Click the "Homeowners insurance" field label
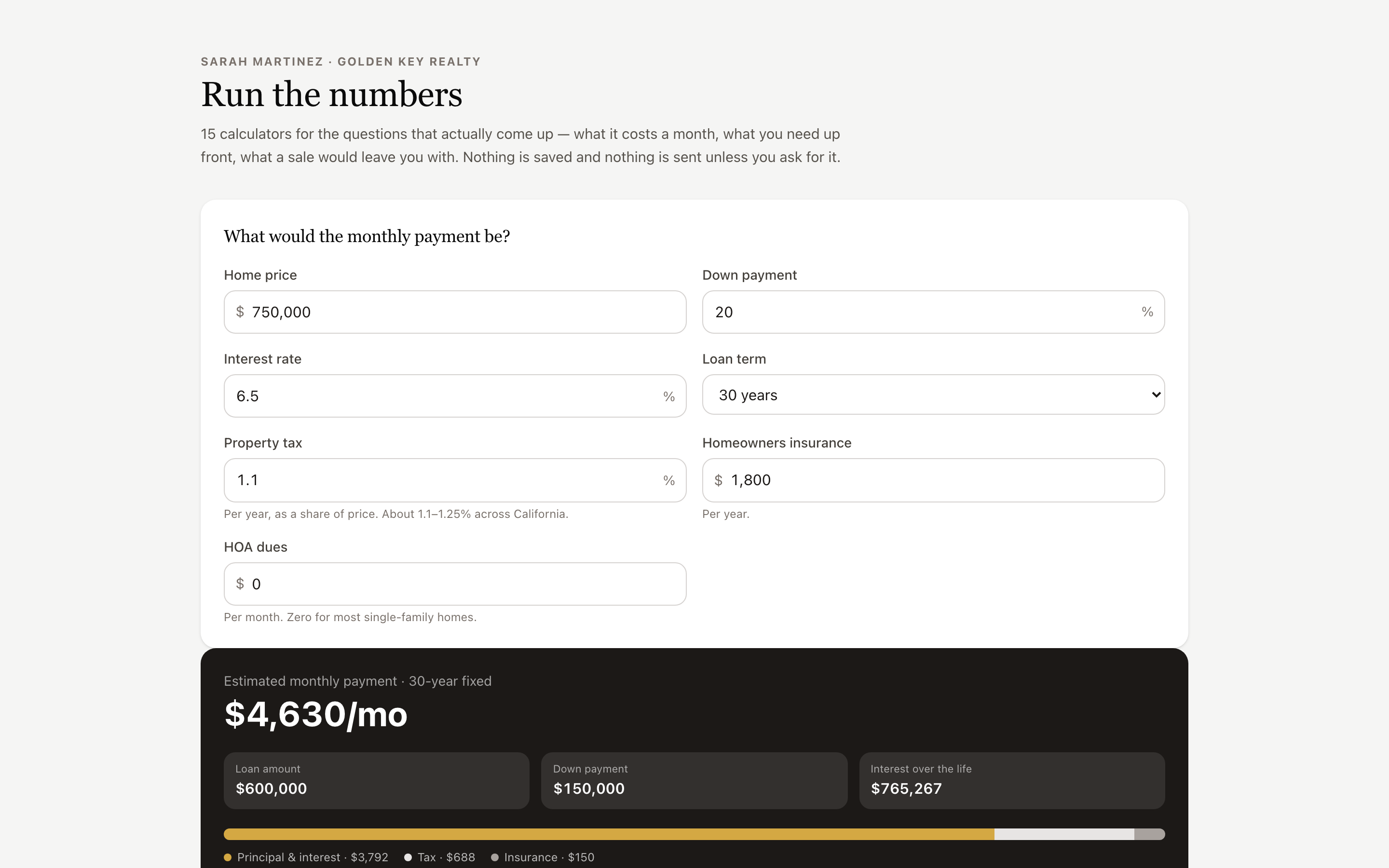 pyautogui.click(x=776, y=443)
